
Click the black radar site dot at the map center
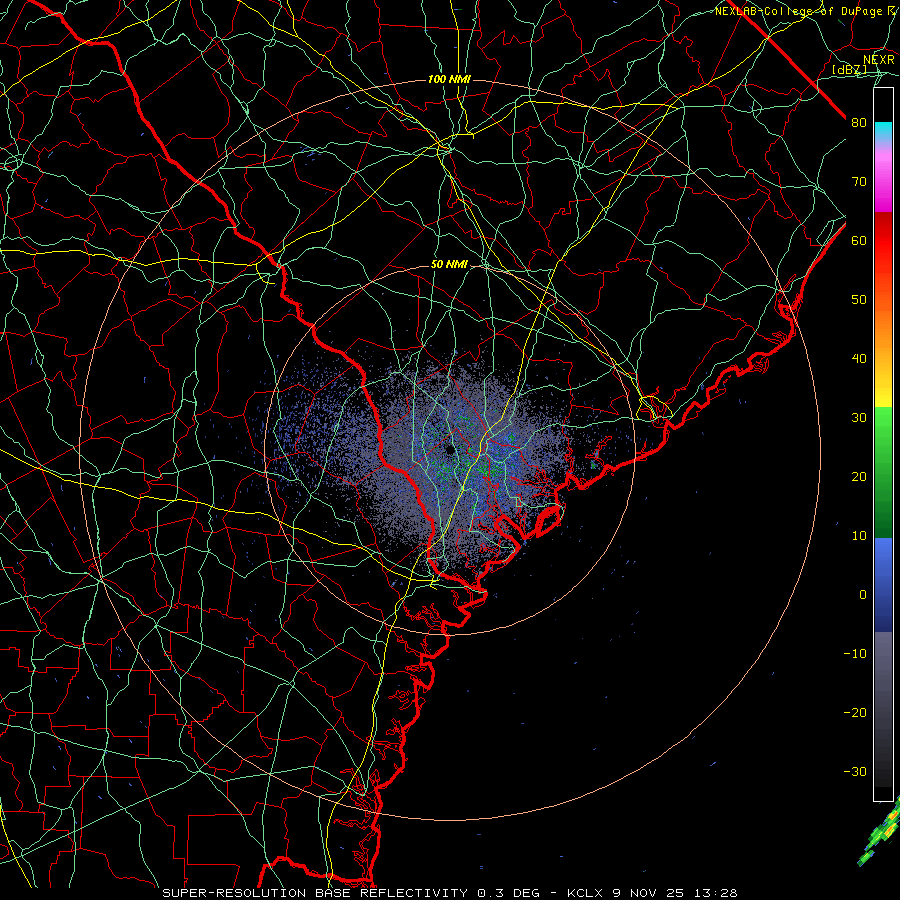point(450,449)
